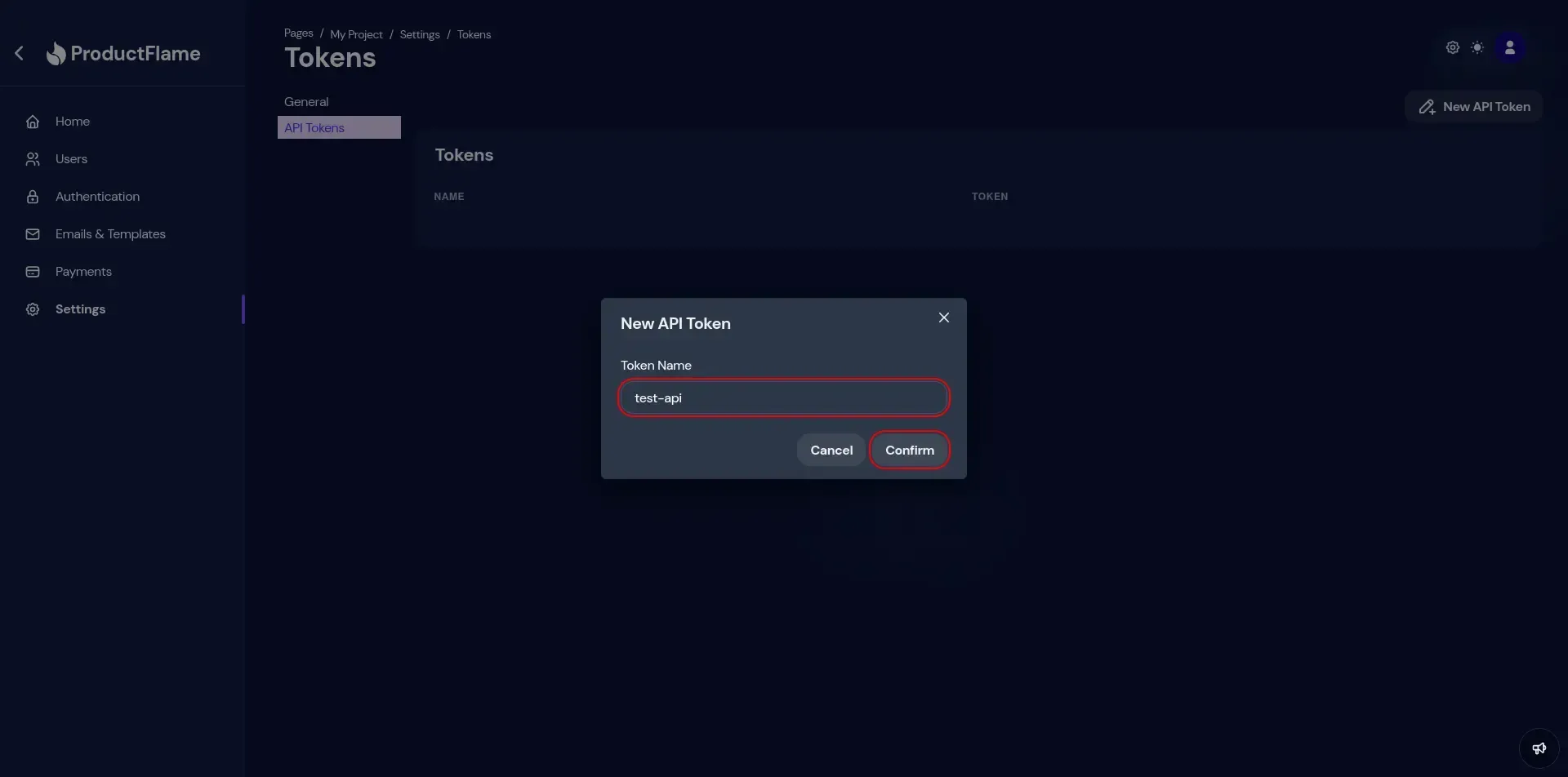Click the Users people icon in sidebar

coord(33,159)
